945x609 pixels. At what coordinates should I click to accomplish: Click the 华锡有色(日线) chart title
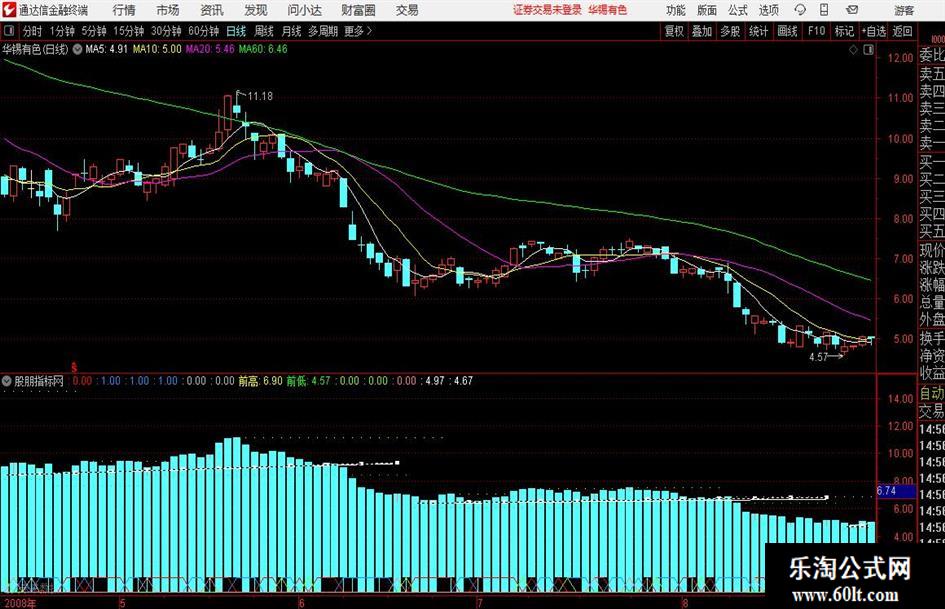(35, 49)
